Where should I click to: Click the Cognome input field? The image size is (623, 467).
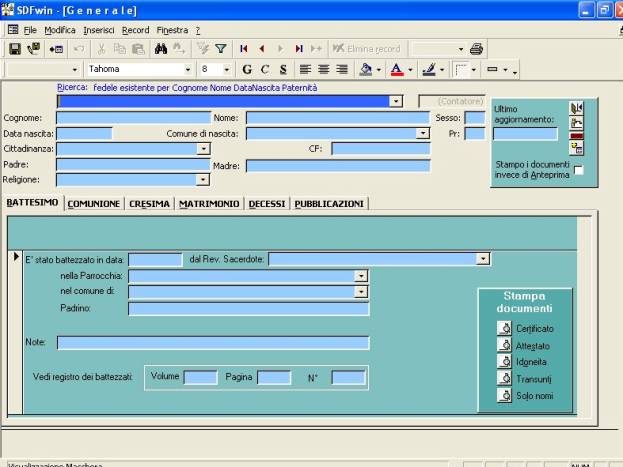point(134,118)
